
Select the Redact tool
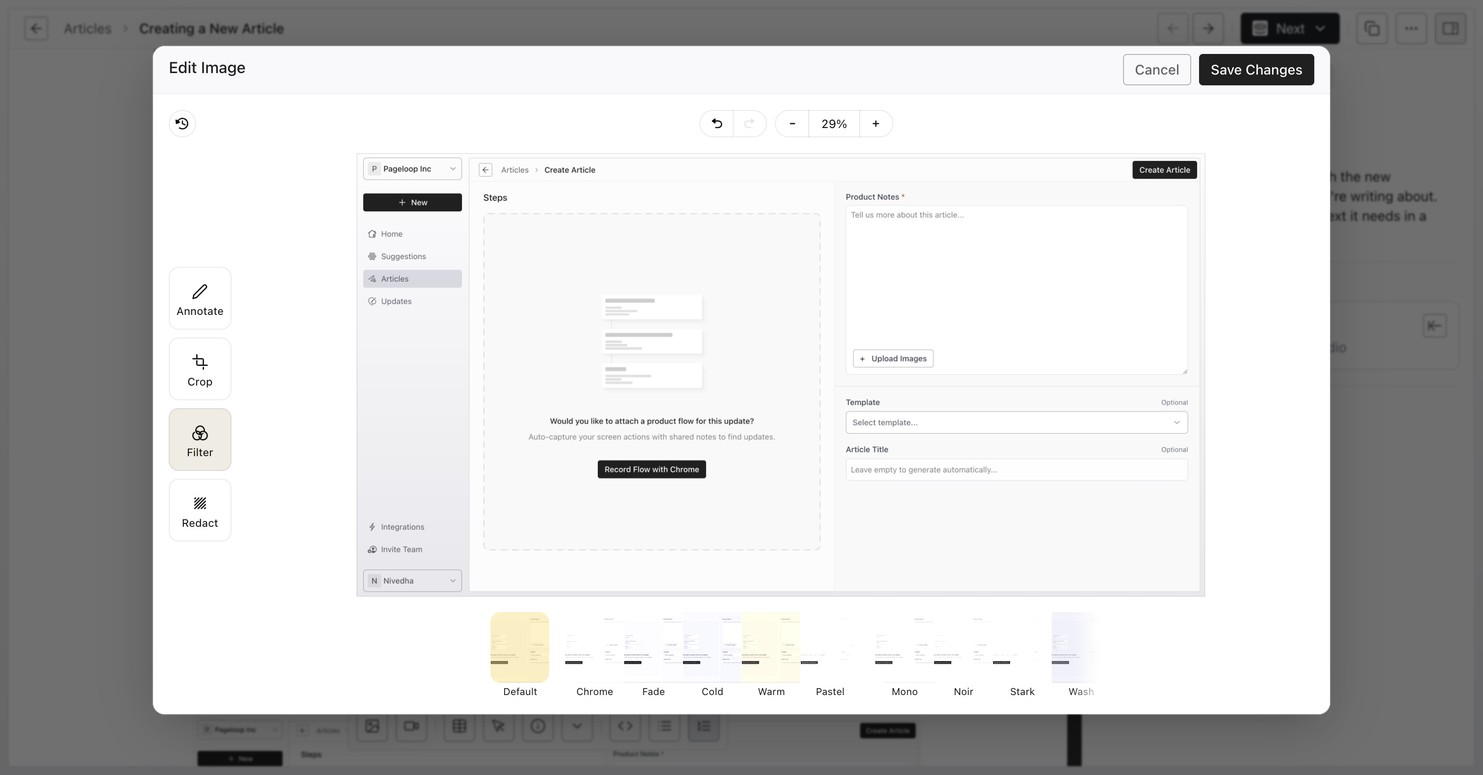tap(200, 510)
